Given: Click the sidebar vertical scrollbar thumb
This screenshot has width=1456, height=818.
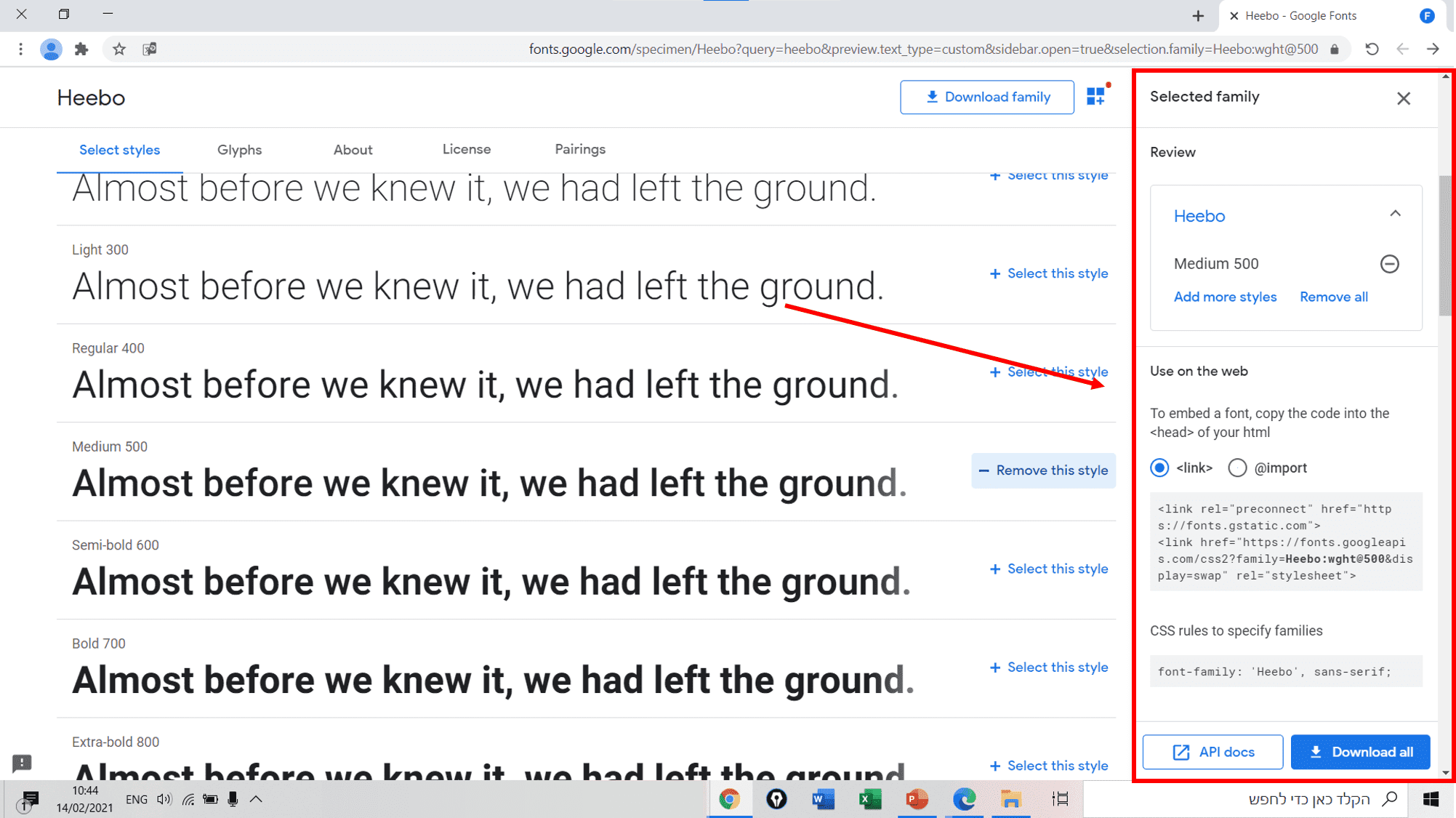Looking at the screenshot, I should coord(1444,245).
